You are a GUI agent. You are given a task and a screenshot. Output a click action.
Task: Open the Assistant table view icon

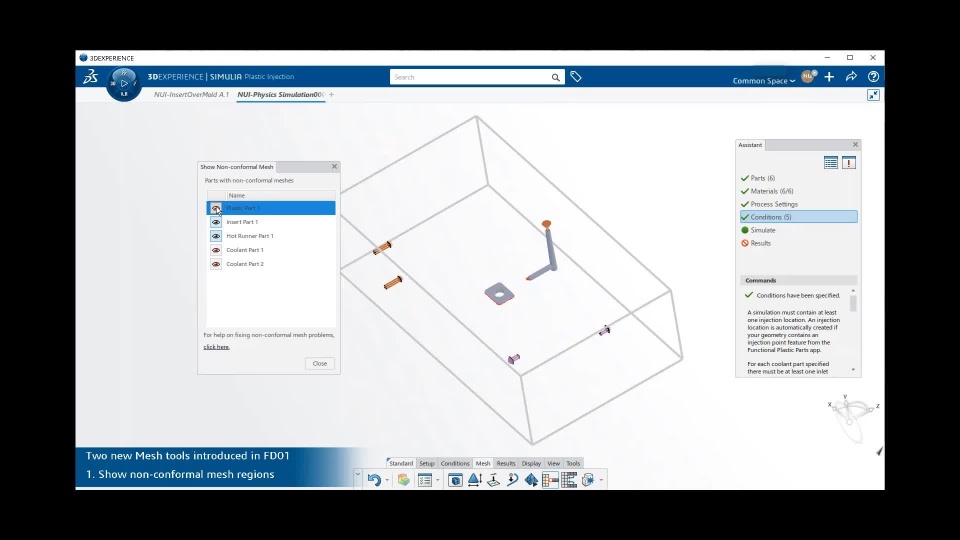(831, 163)
